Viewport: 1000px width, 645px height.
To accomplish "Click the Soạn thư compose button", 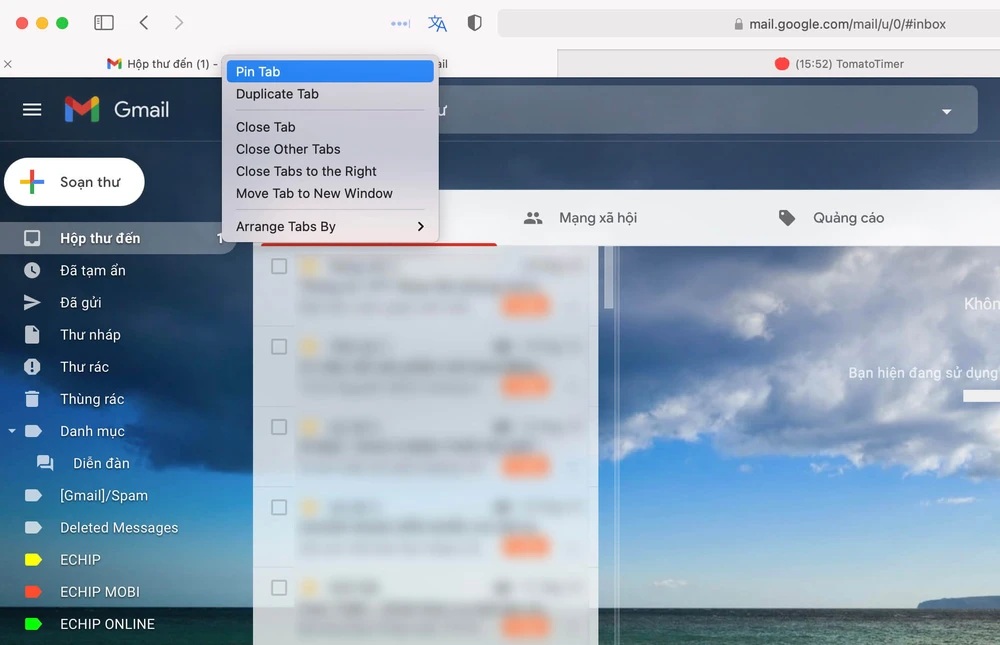I will coord(74,182).
